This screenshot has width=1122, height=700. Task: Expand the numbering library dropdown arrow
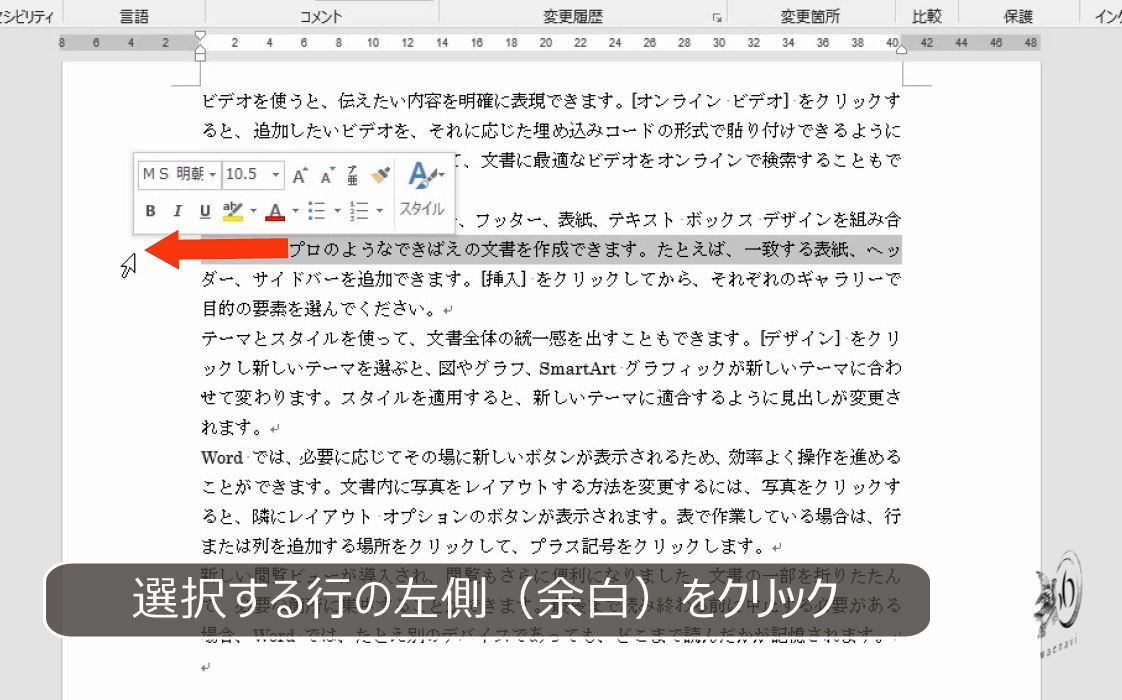(379, 210)
